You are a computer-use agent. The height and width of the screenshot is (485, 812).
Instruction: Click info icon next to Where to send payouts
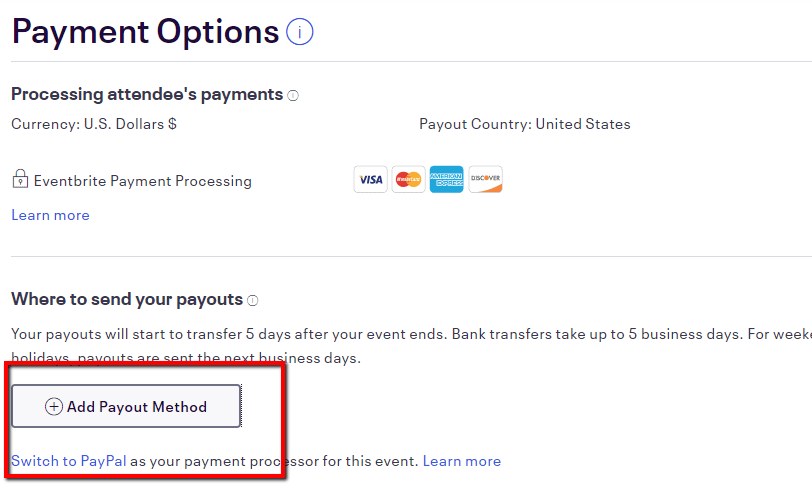coord(253,301)
